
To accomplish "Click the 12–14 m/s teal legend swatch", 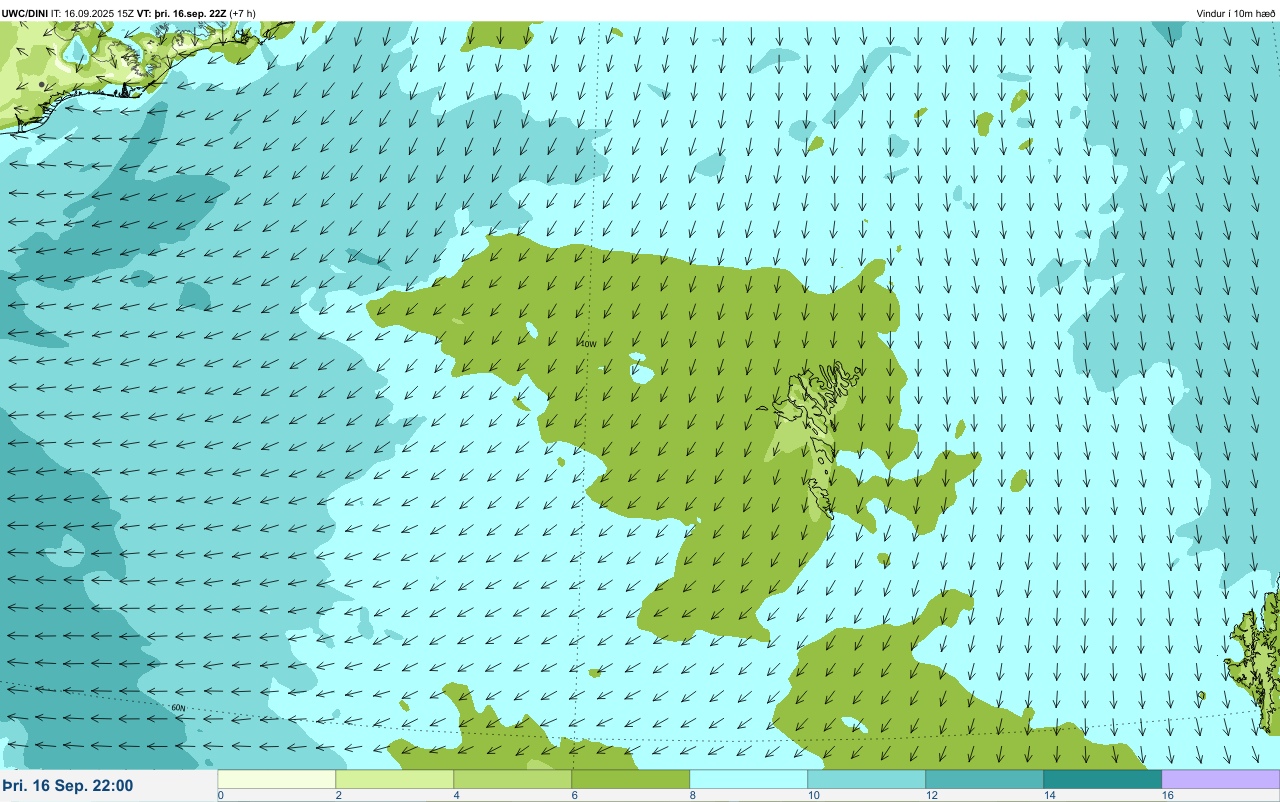I will pos(985,779).
